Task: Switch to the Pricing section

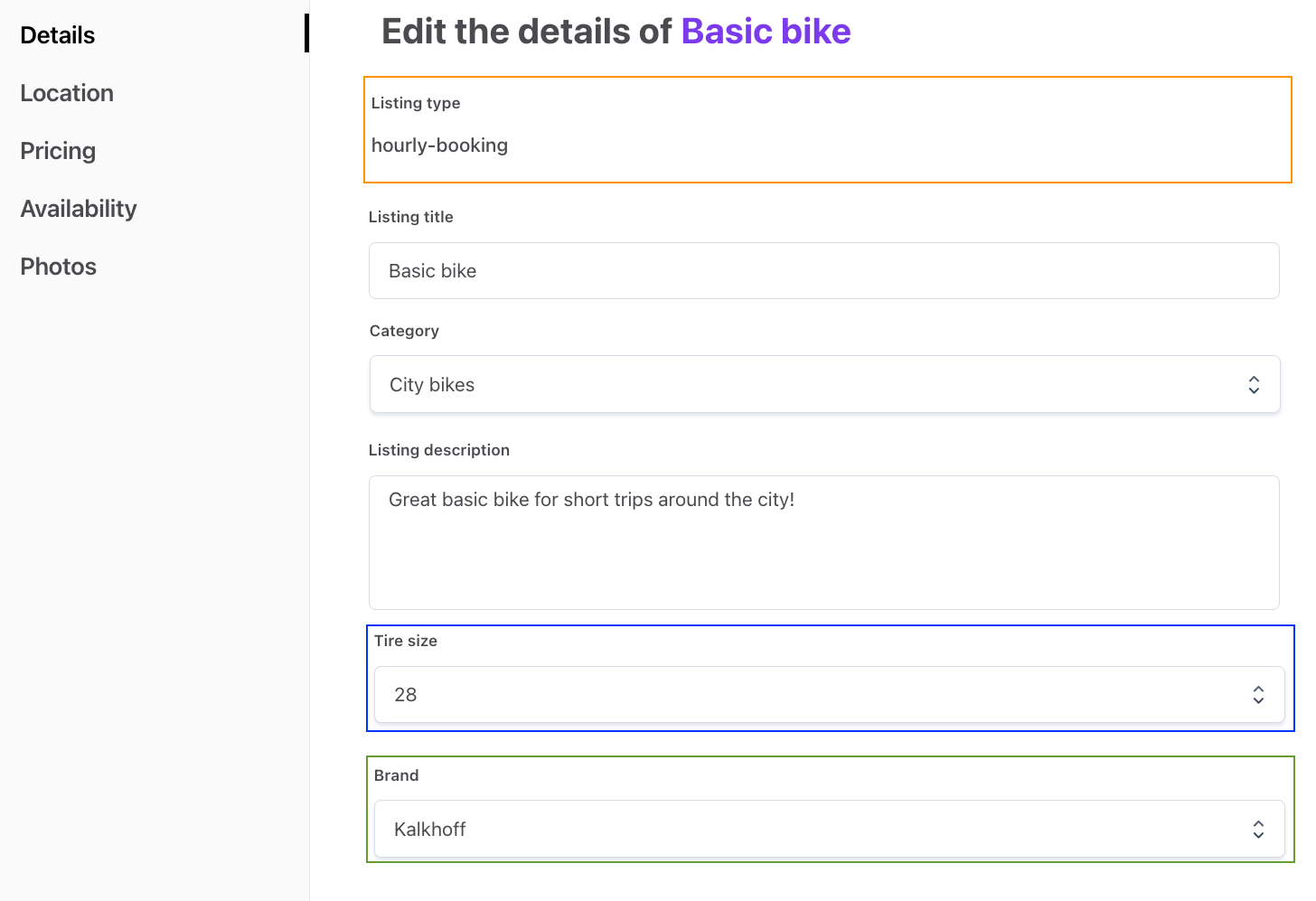Action: click(x=57, y=150)
